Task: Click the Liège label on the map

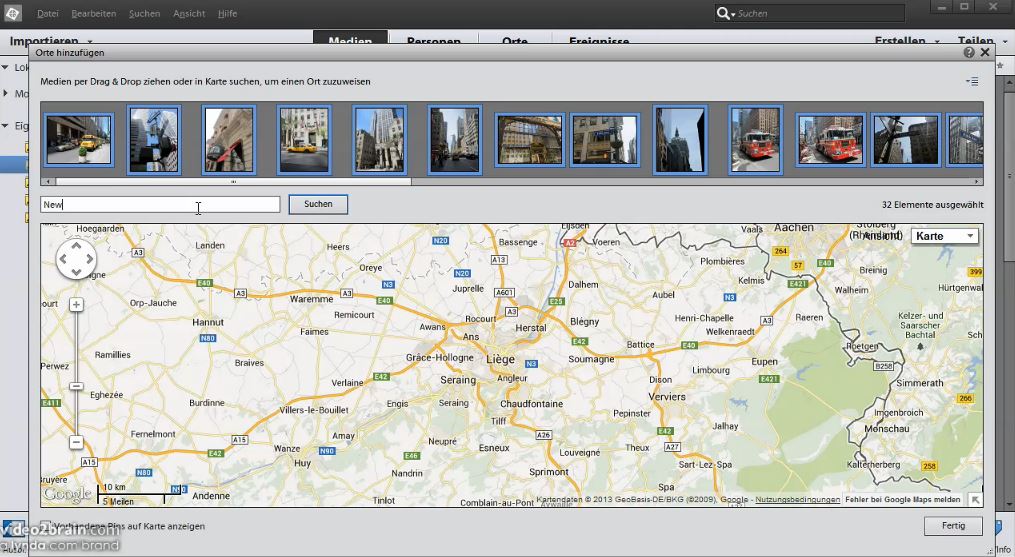Action: coord(500,359)
